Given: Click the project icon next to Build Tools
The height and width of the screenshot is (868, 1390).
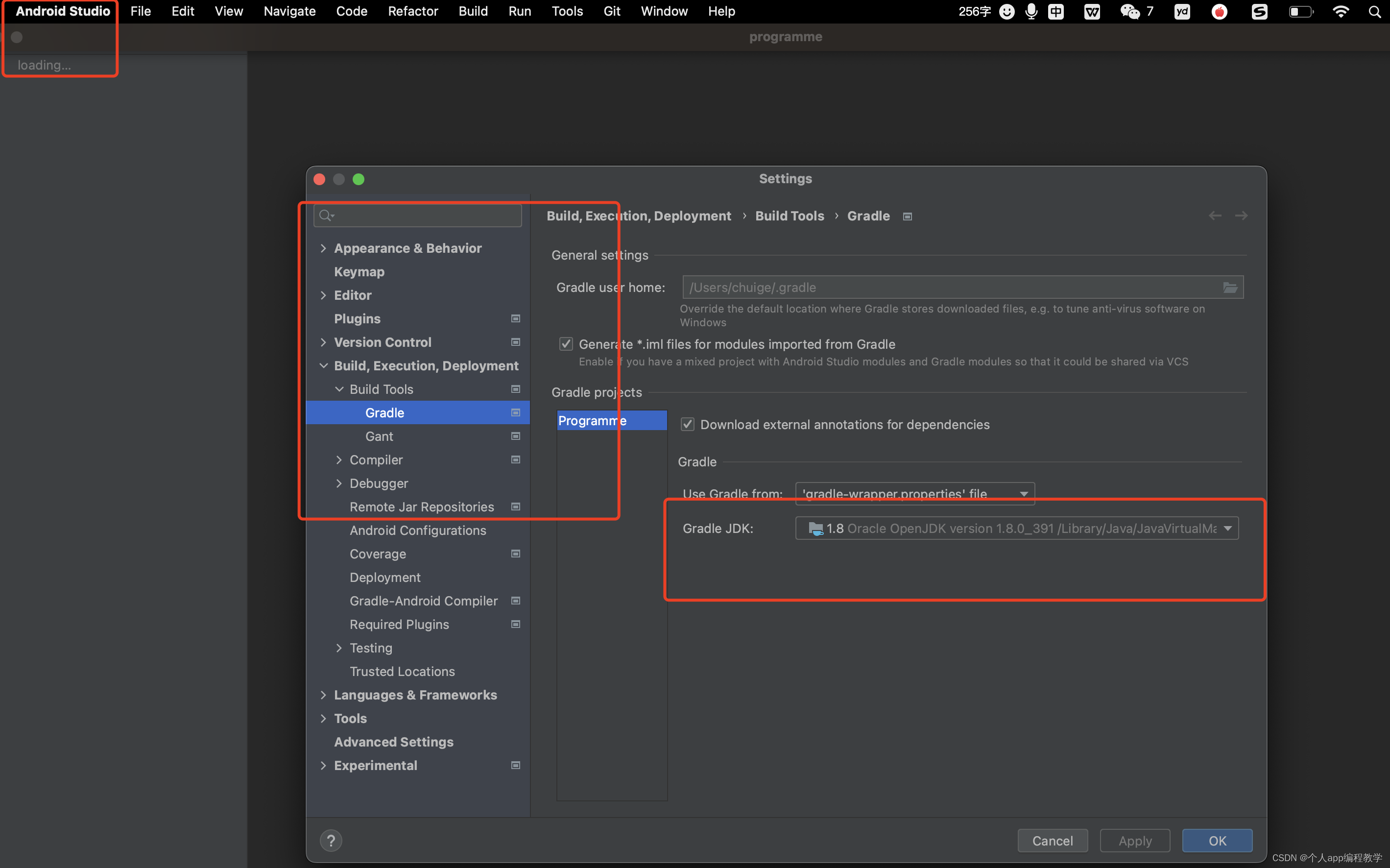Looking at the screenshot, I should (515, 389).
